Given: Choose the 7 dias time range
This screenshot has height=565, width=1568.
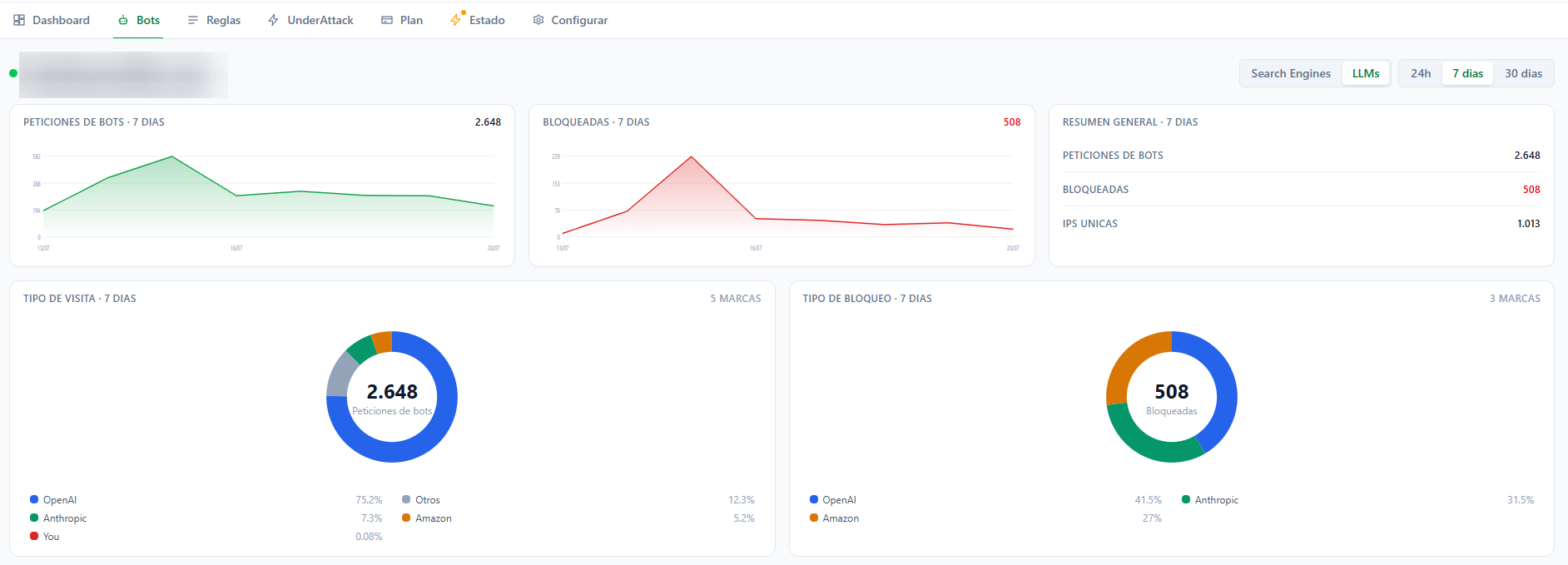Looking at the screenshot, I should [x=1468, y=73].
